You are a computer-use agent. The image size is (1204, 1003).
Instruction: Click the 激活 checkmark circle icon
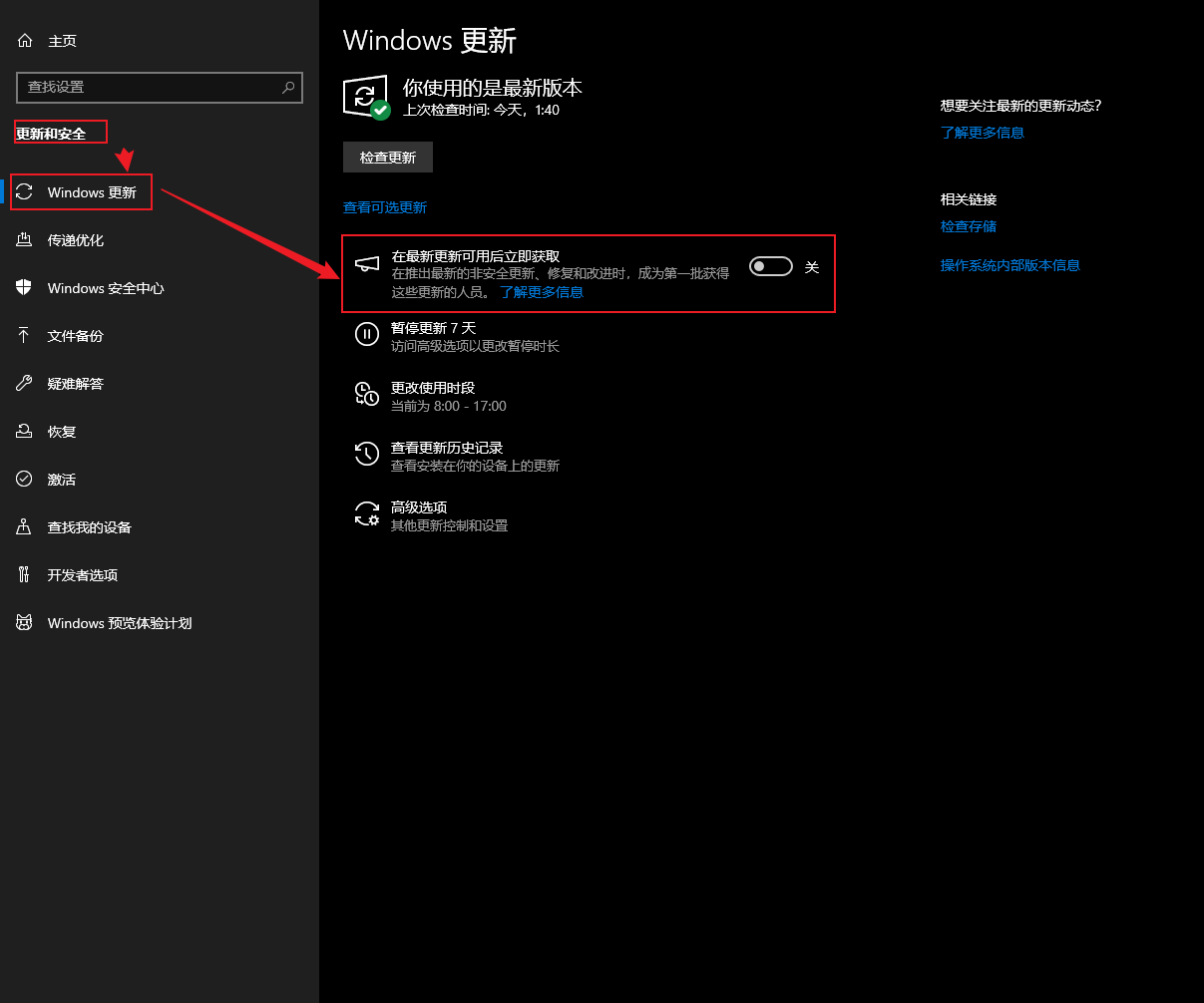tap(25, 480)
